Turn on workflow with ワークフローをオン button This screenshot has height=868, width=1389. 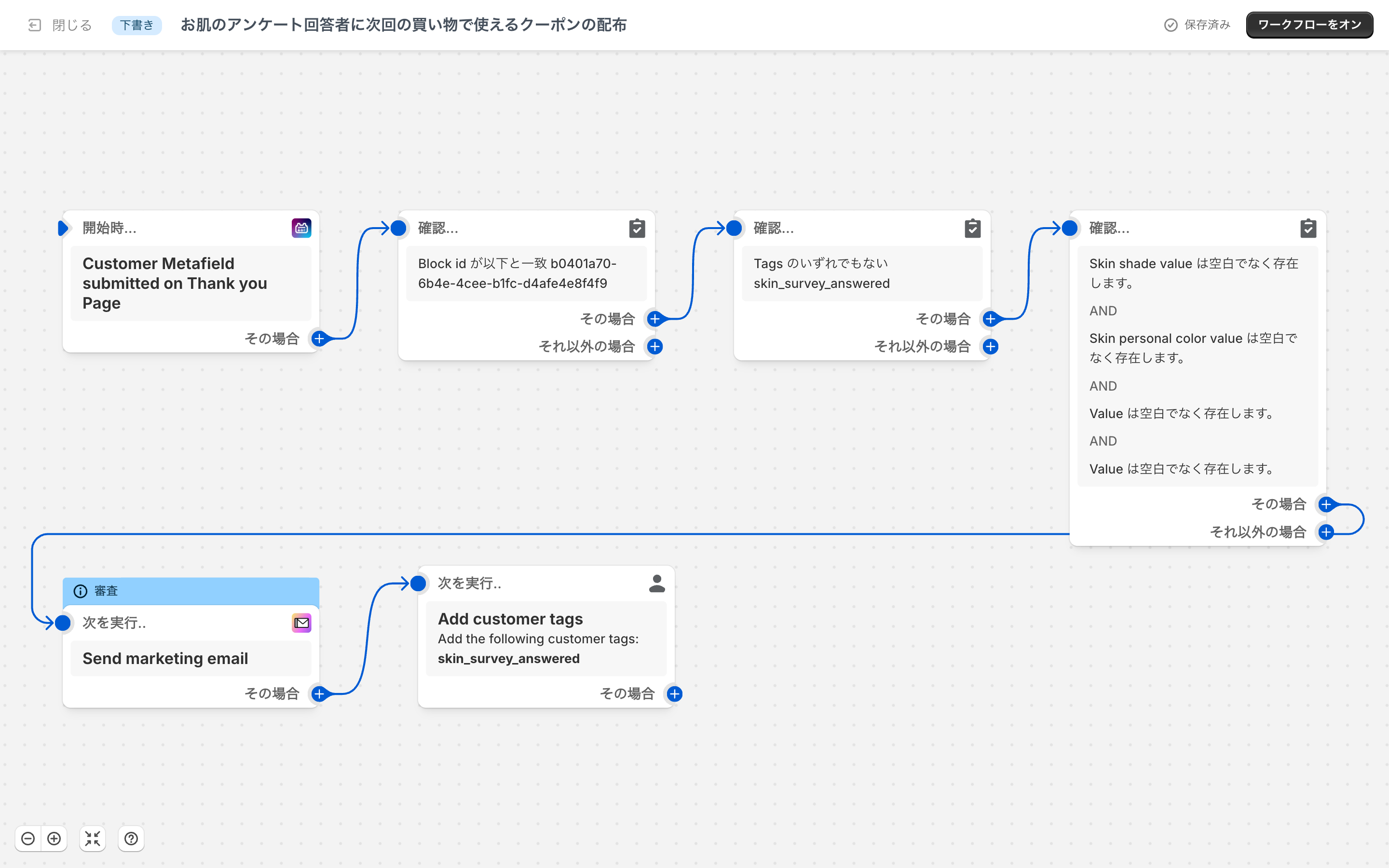(x=1309, y=25)
